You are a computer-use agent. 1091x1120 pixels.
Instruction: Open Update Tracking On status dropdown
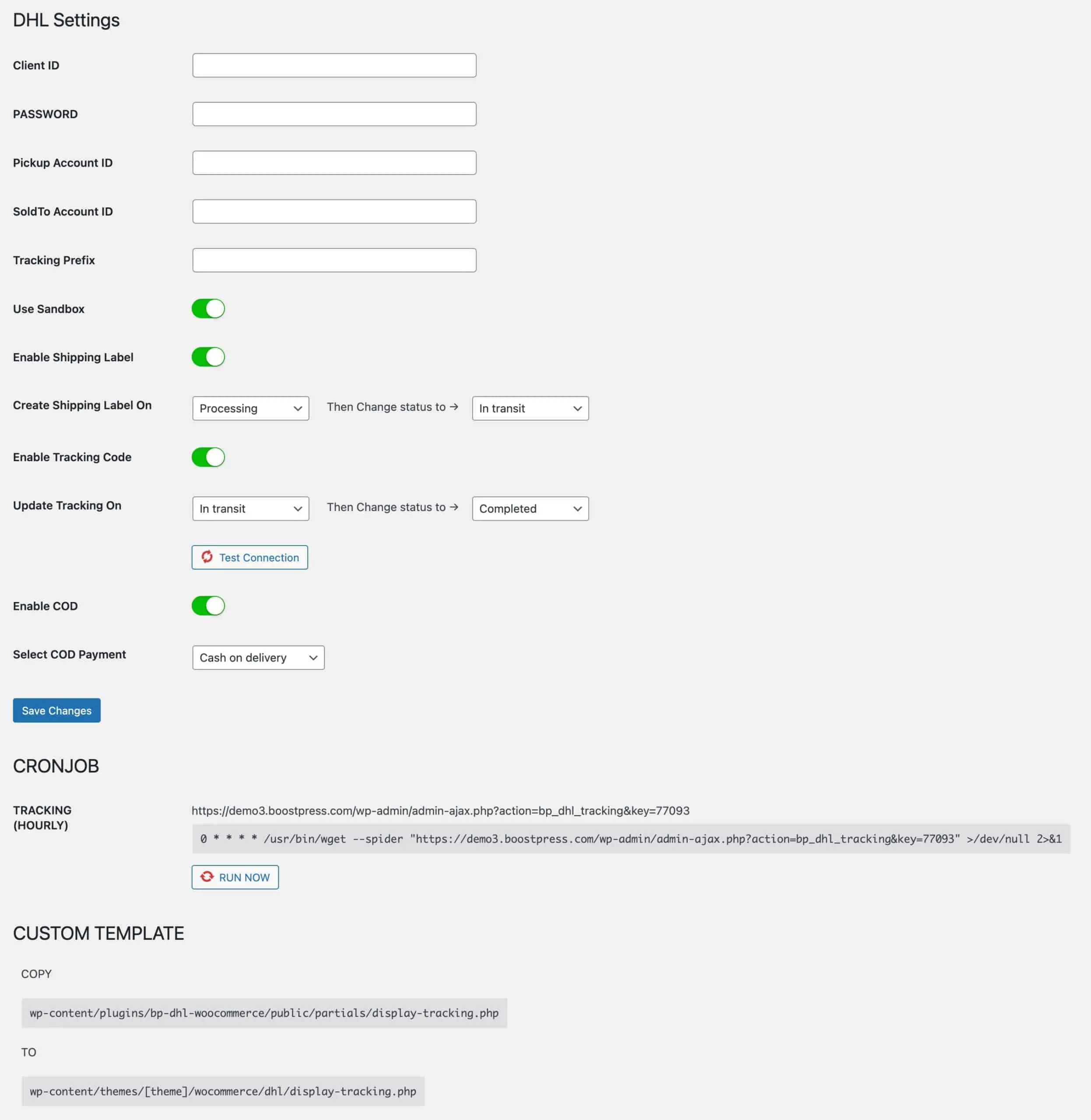point(250,509)
